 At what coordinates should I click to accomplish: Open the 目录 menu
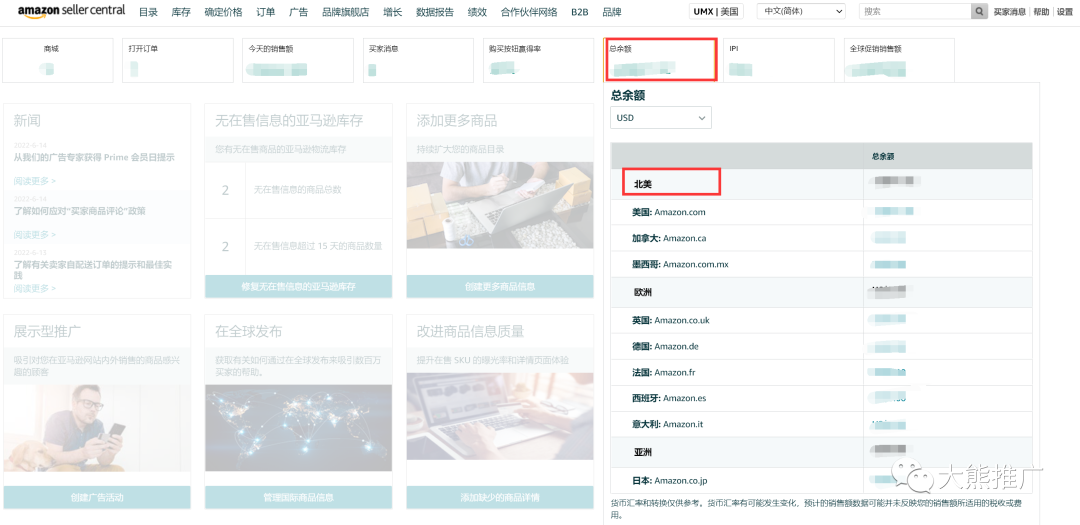pyautogui.click(x=148, y=12)
